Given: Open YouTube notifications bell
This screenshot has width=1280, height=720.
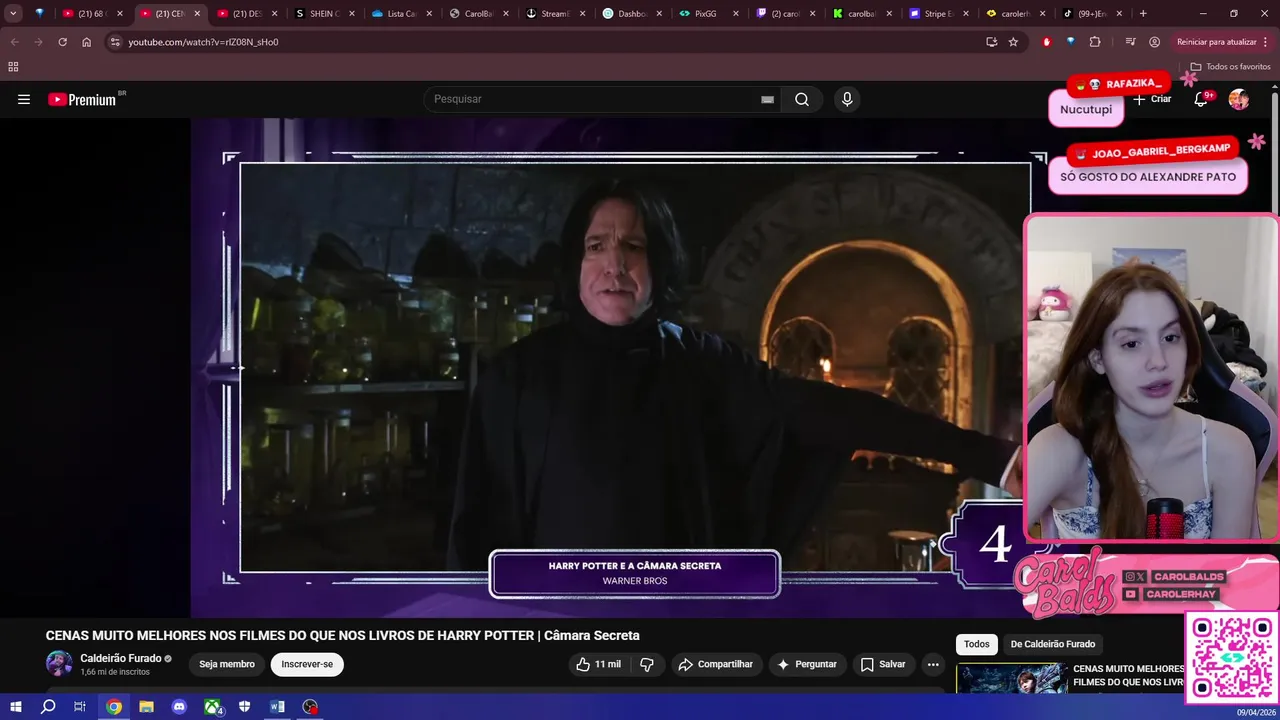Looking at the screenshot, I should (x=1202, y=99).
